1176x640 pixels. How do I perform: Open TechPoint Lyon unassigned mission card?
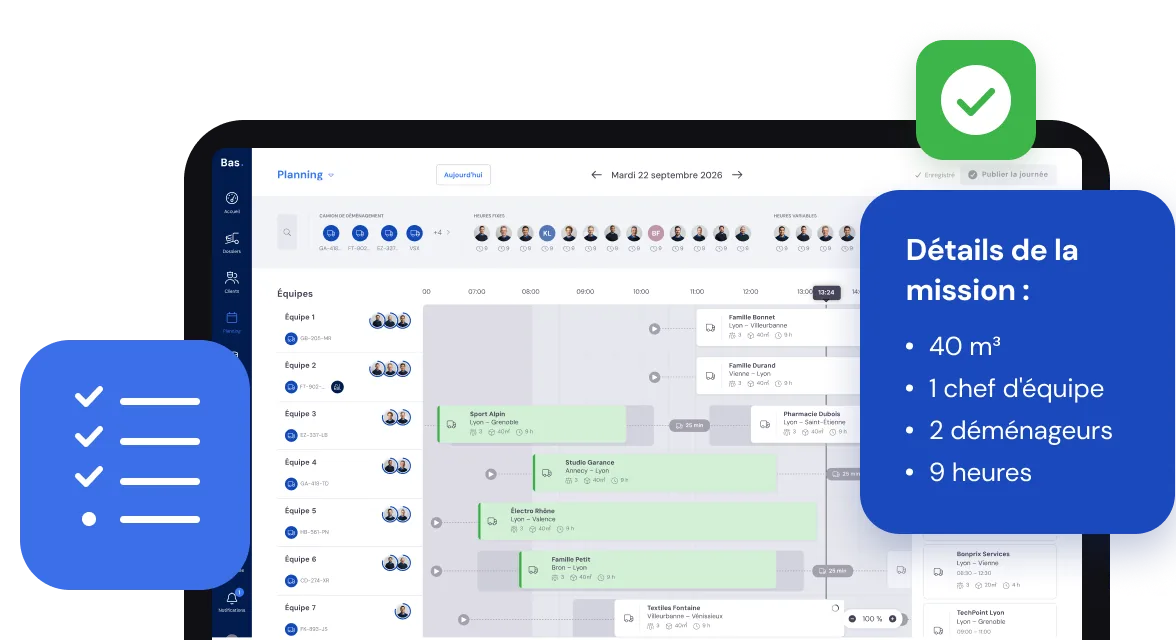pyautogui.click(x=989, y=622)
